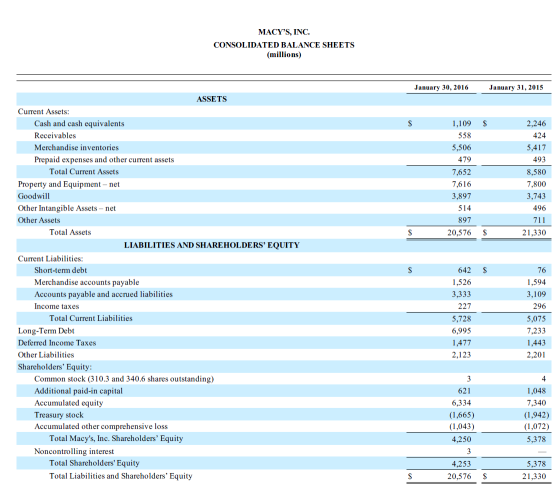Select the Merchandise inventories label
This screenshot has width=560, height=494.
(76, 148)
